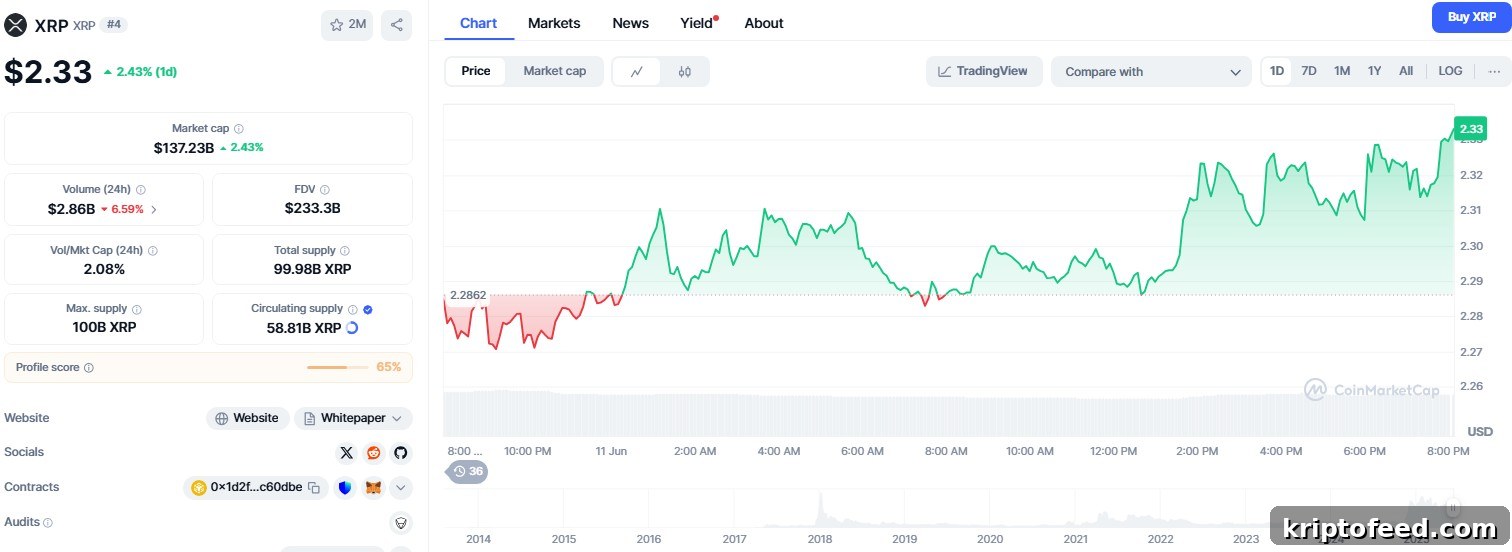
Task: Click the 0x1d2f...c60dbe contract chip
Action: (256, 488)
